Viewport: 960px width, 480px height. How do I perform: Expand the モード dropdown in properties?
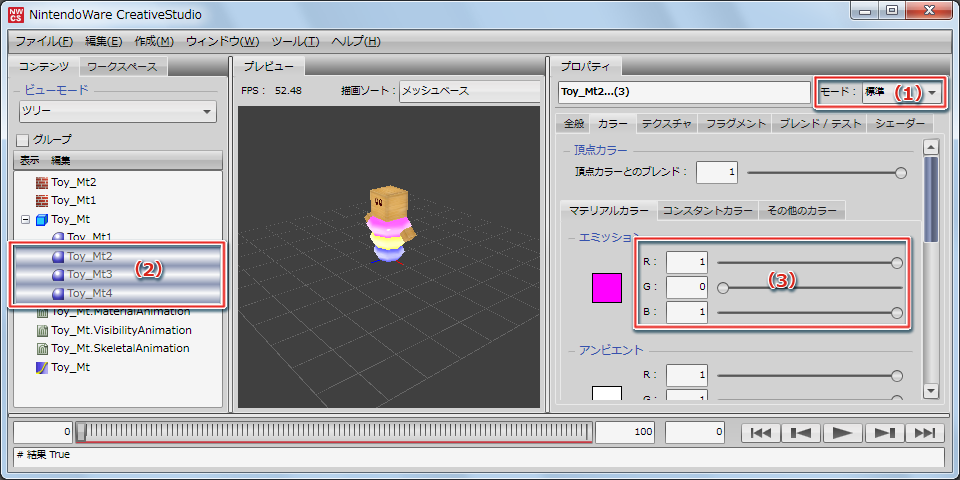point(932,92)
